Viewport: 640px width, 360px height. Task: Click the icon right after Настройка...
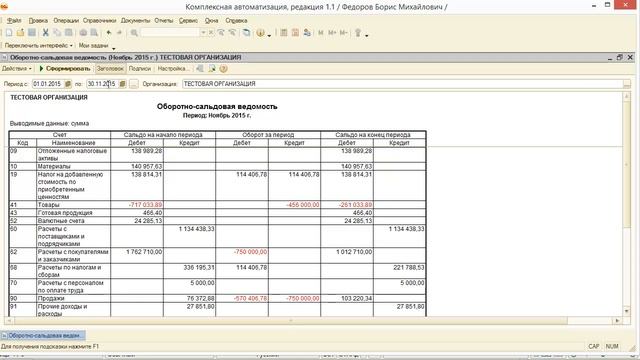[200, 69]
